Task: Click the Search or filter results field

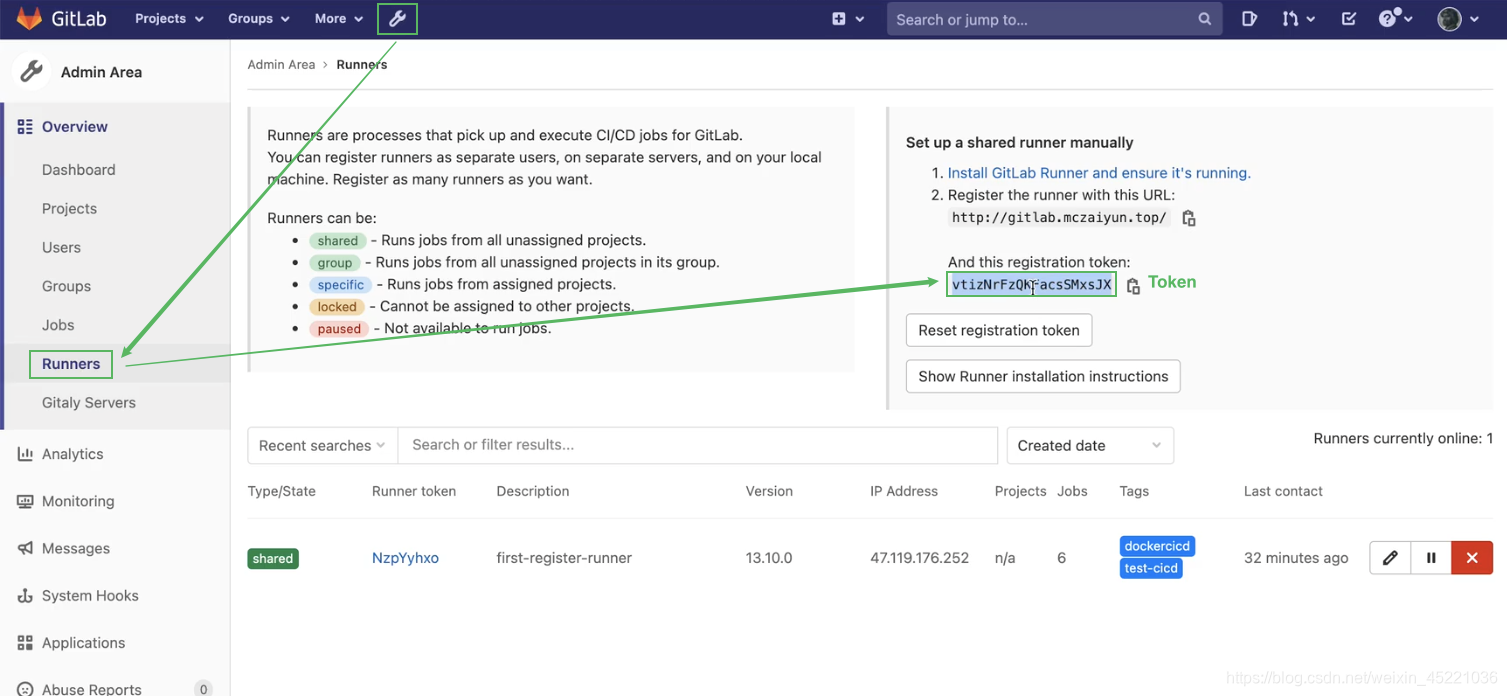Action: 698,445
